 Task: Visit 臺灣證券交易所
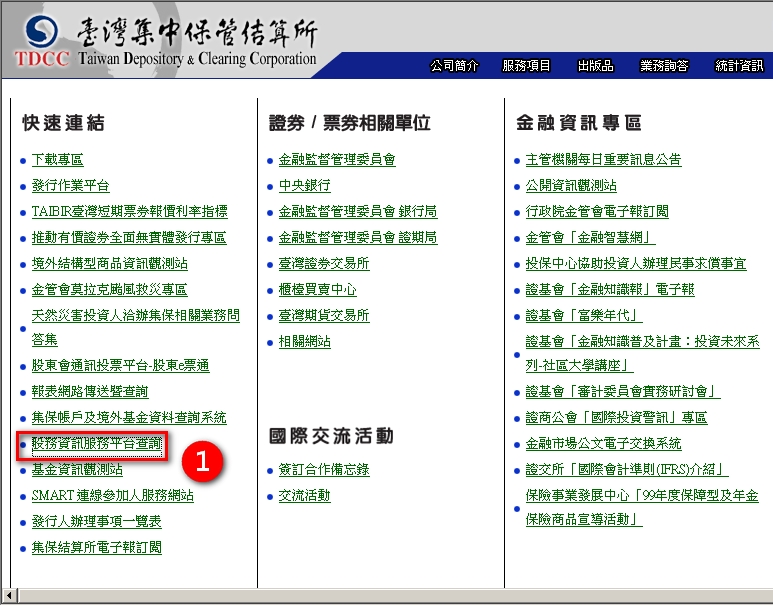click(x=324, y=264)
